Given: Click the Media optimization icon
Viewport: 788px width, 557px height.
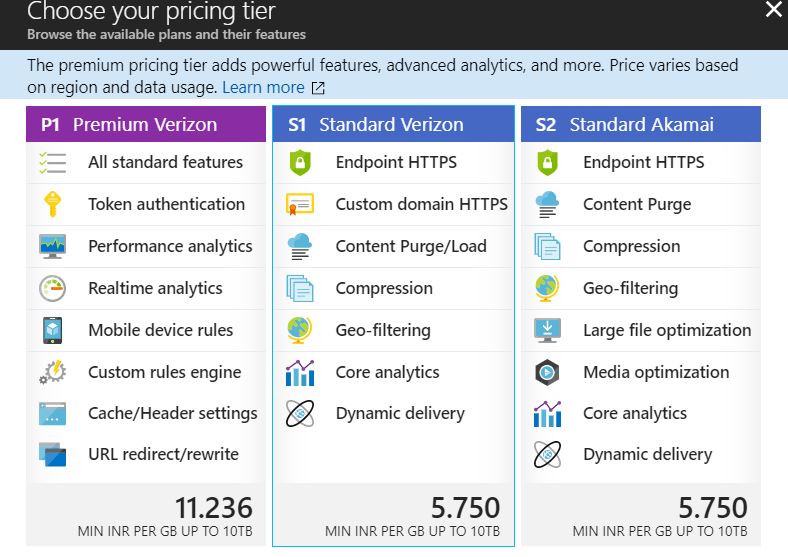Looking at the screenshot, I should (x=547, y=372).
